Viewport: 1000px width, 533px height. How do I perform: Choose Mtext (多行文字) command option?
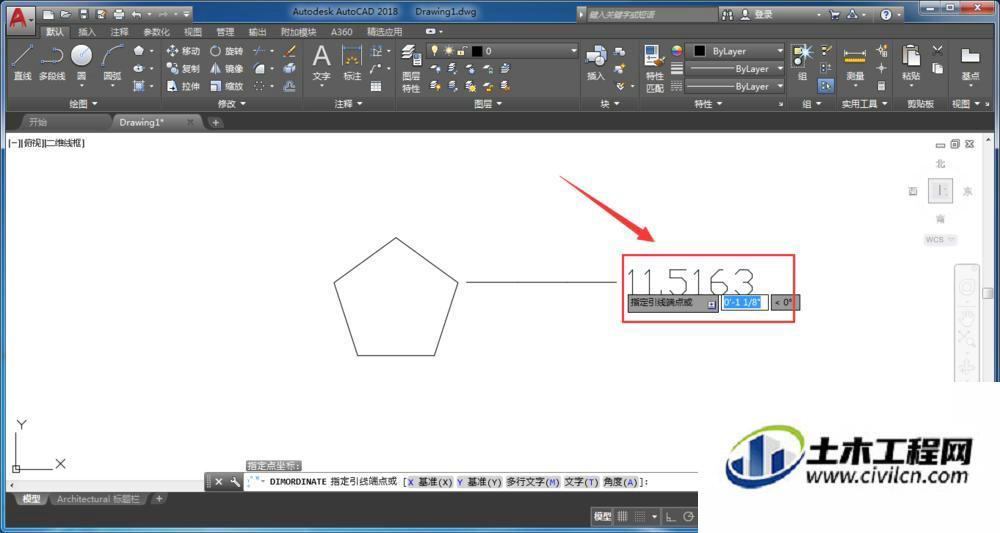(x=533, y=482)
